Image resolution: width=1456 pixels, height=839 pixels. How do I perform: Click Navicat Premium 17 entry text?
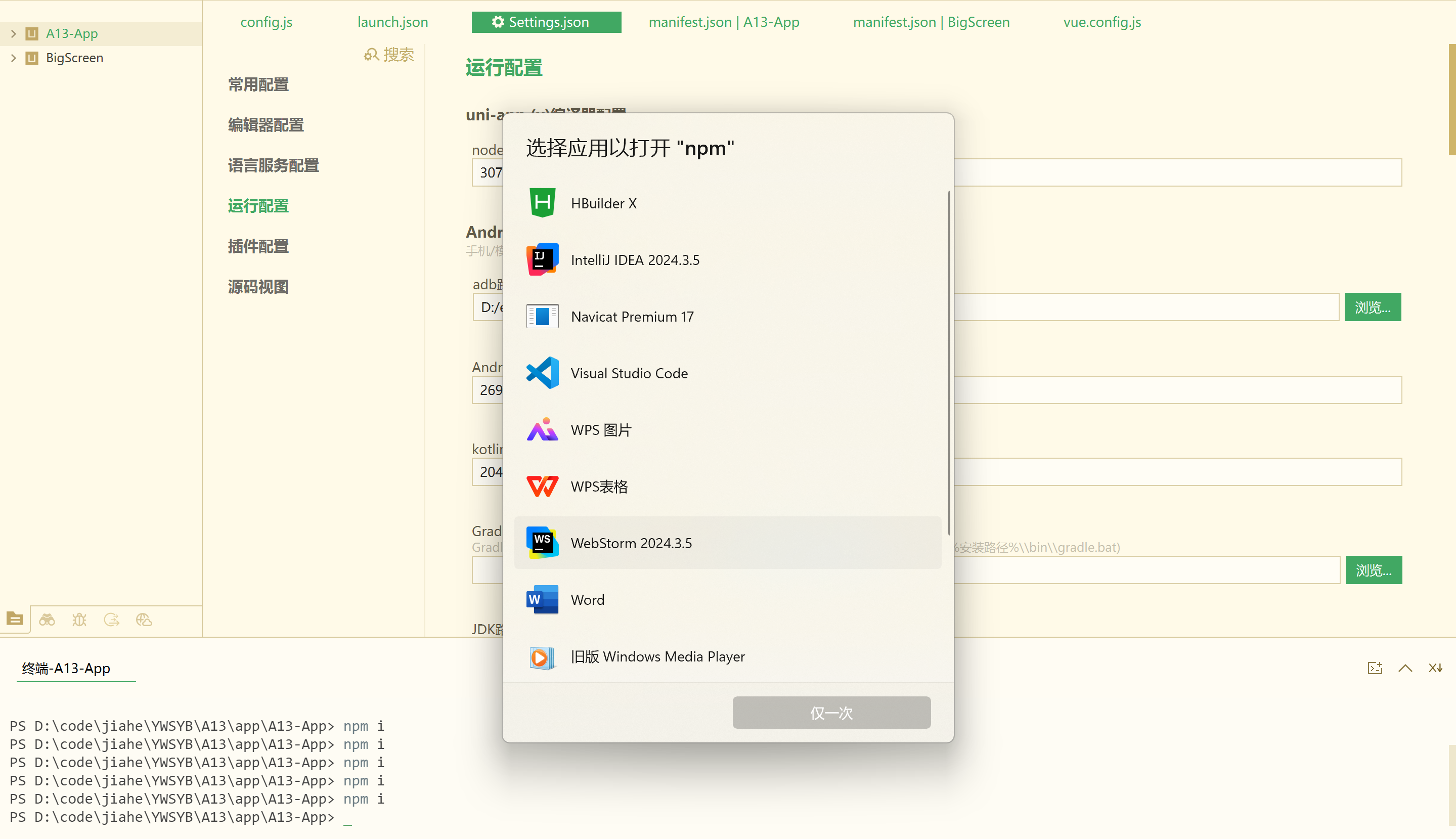pyautogui.click(x=632, y=317)
